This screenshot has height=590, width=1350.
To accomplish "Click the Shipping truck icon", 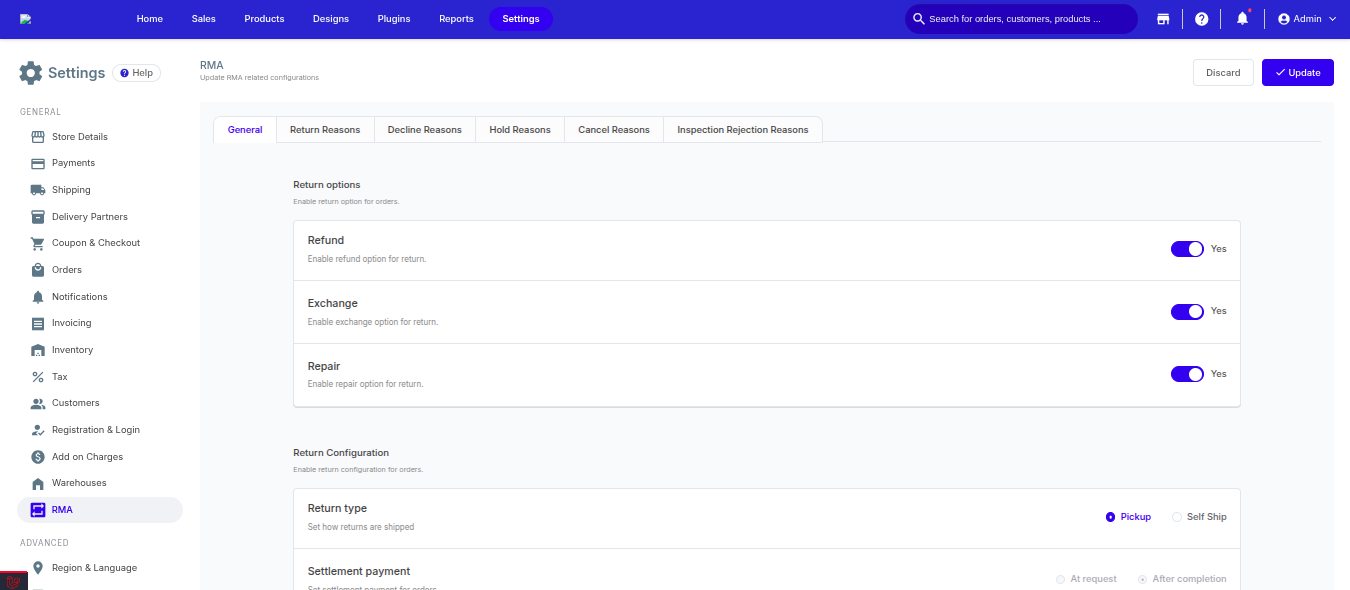I will click(38, 190).
